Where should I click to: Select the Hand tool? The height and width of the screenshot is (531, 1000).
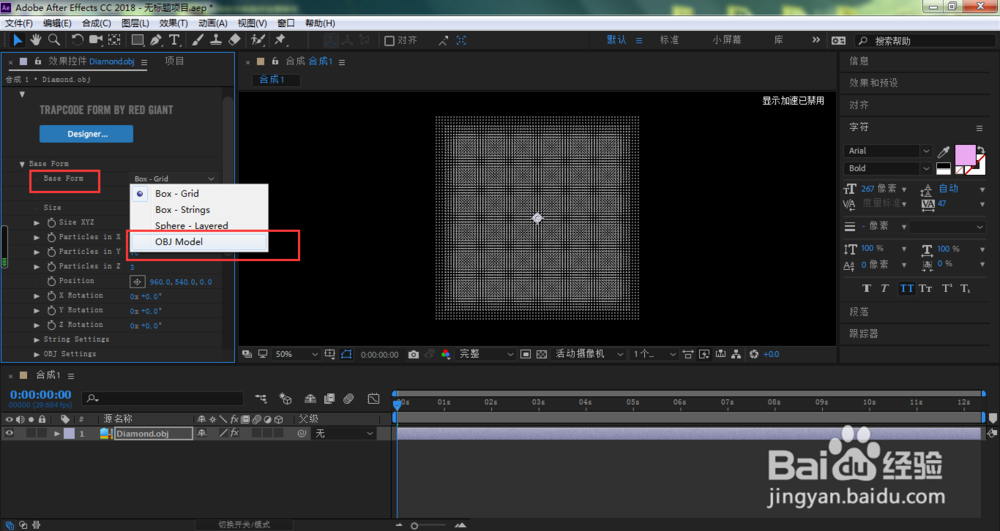36,40
